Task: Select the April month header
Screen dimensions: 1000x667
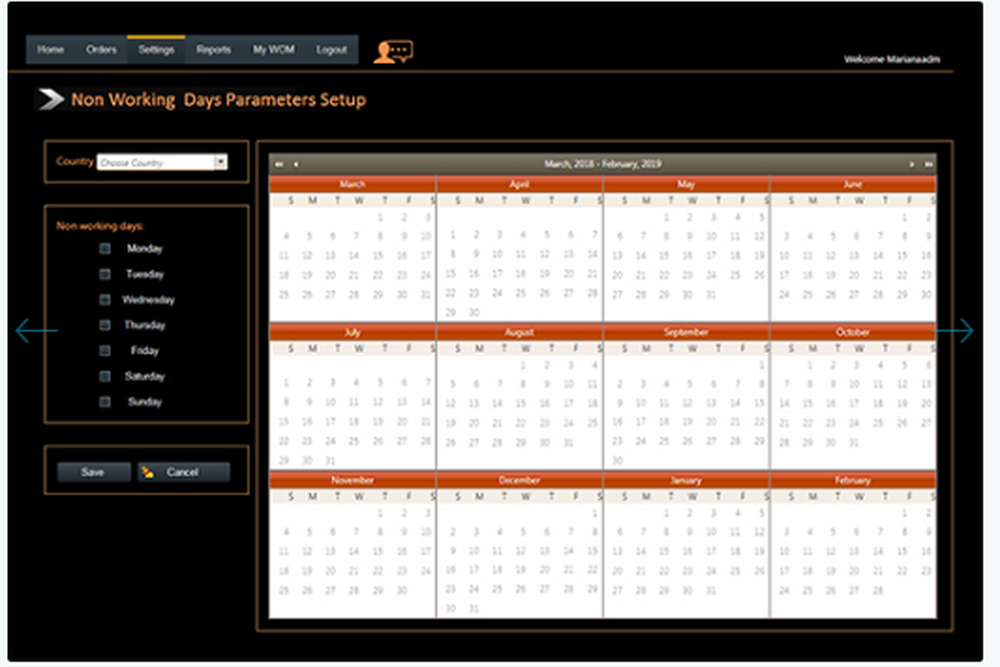Action: [519, 184]
